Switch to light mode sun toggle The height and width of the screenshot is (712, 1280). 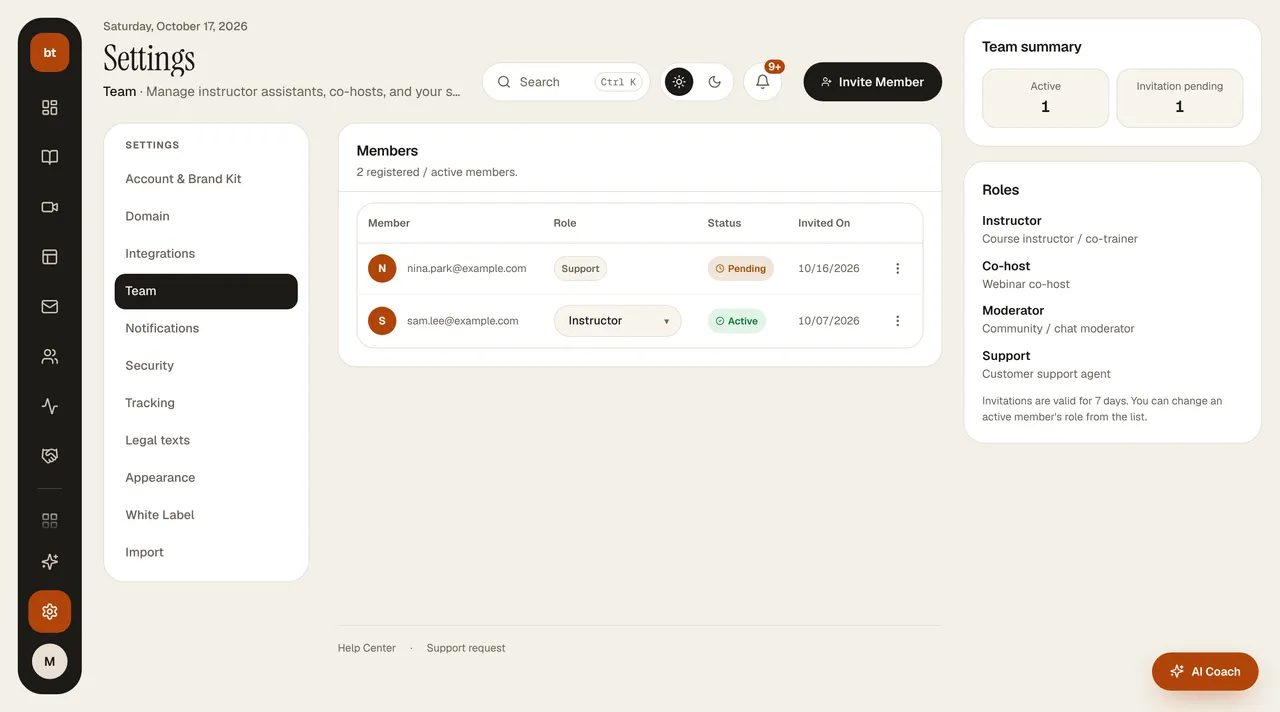click(679, 82)
